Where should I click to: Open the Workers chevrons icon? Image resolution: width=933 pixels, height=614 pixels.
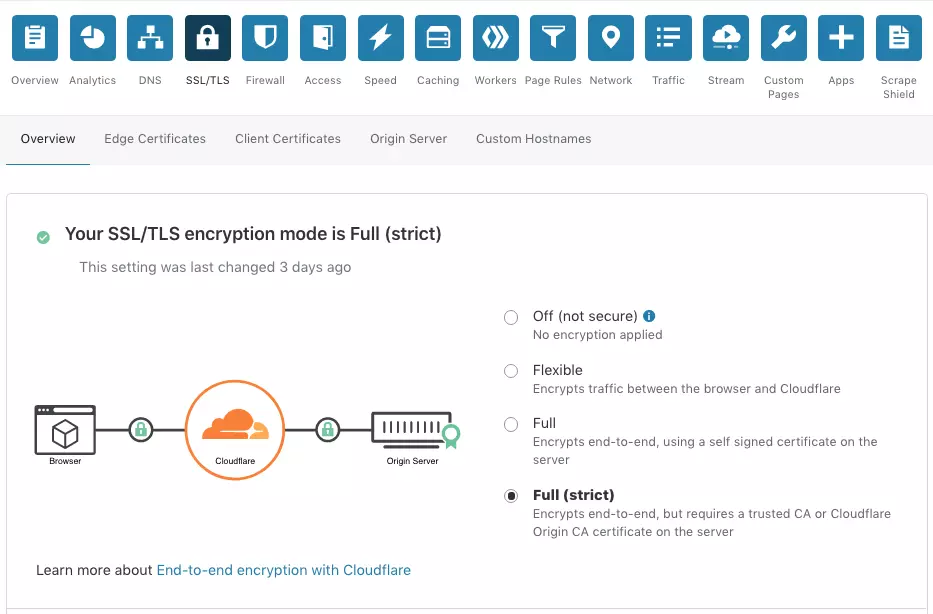click(496, 38)
